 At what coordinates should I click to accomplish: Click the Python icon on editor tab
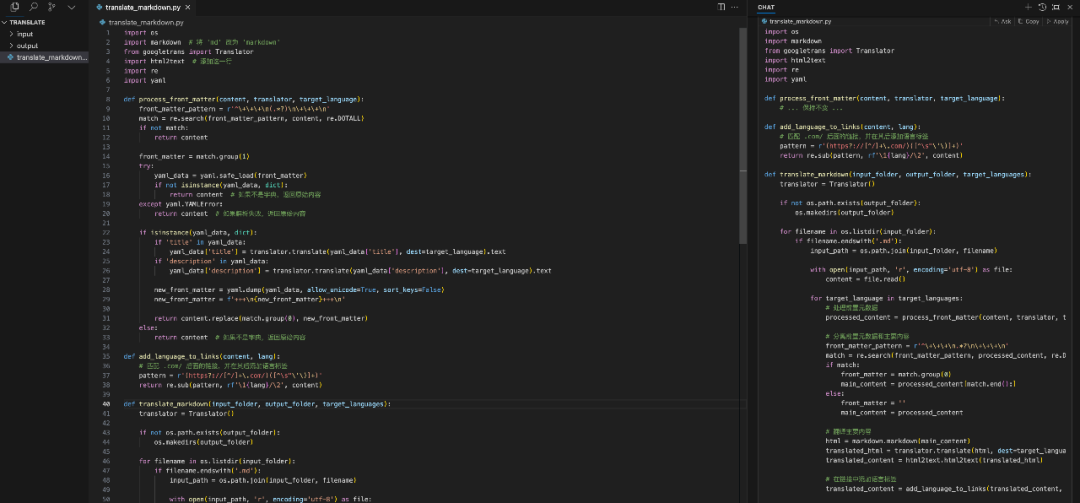point(99,7)
